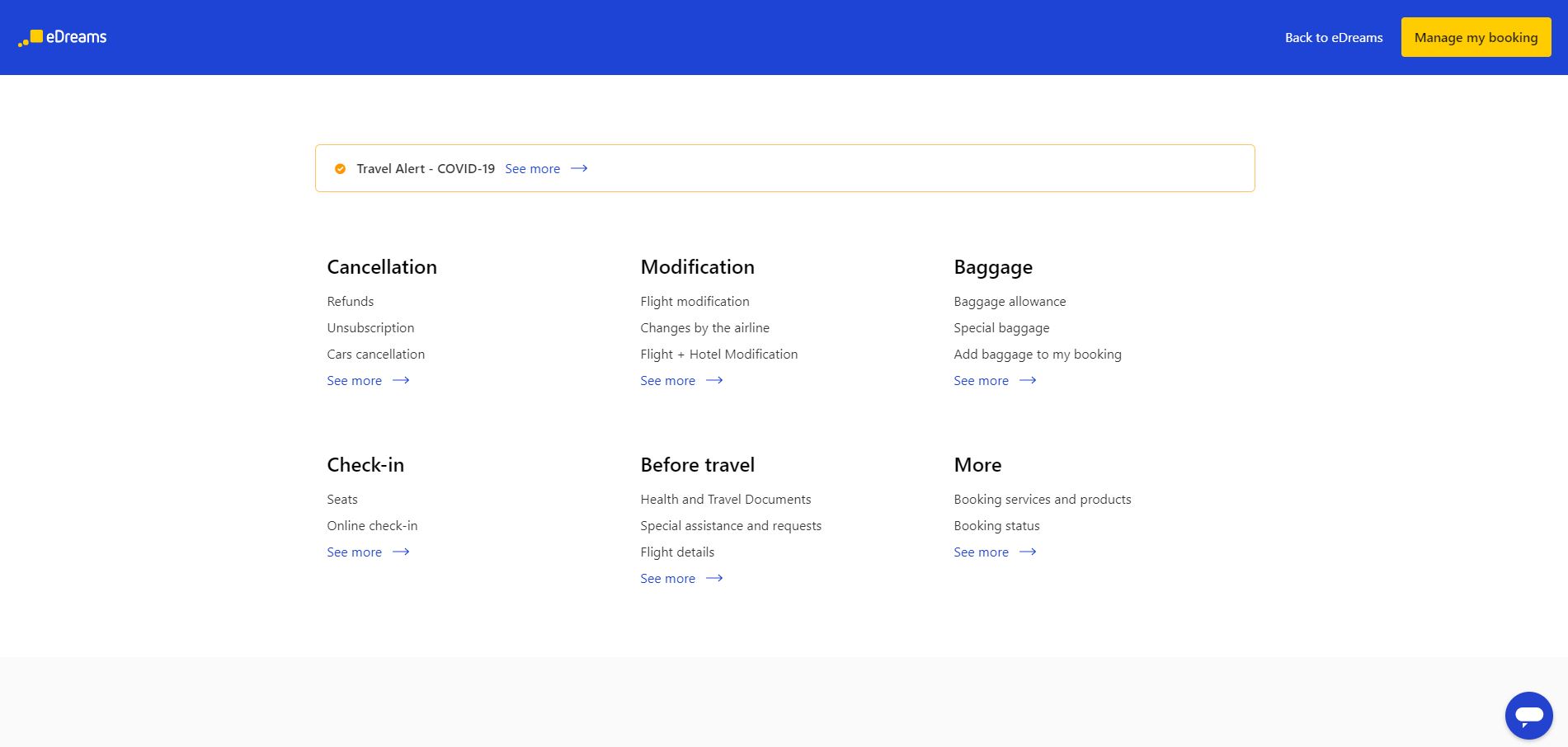Click the orange Travel Alert check icon
The image size is (1568, 747).
click(340, 169)
